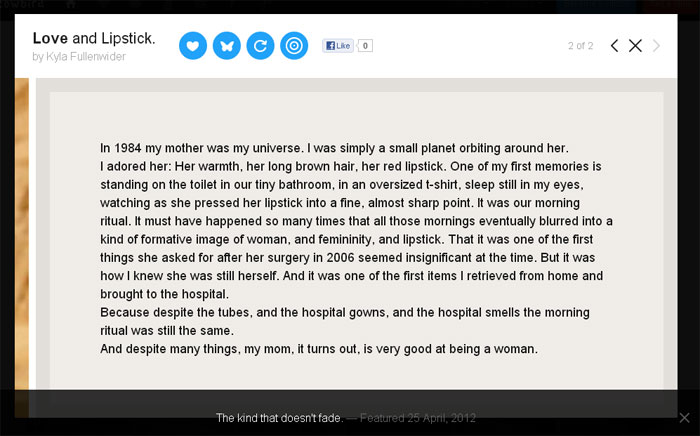Click the greyed-out next arrow
The width and height of the screenshot is (700, 436).
tap(657, 46)
